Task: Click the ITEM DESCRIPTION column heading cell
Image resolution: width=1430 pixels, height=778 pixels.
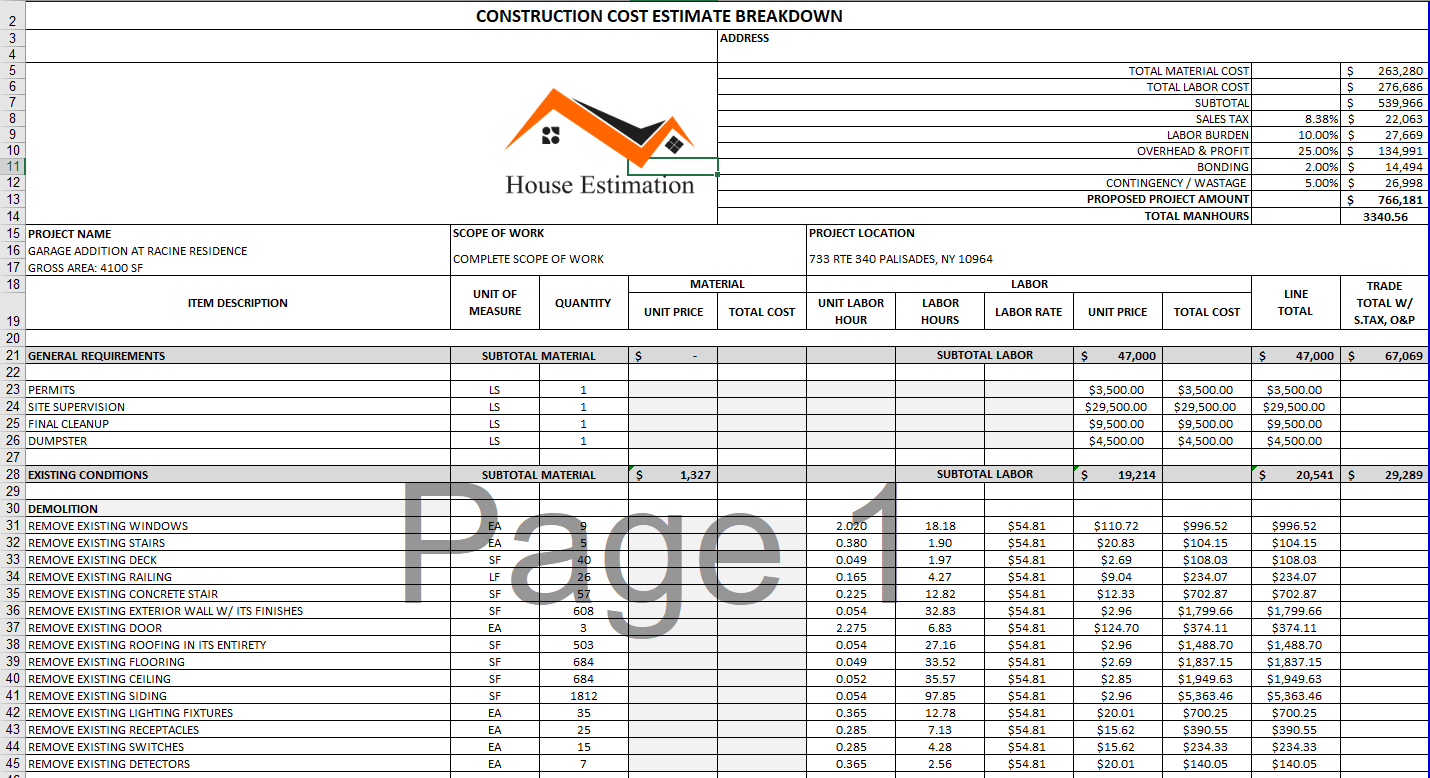Action: (237, 303)
